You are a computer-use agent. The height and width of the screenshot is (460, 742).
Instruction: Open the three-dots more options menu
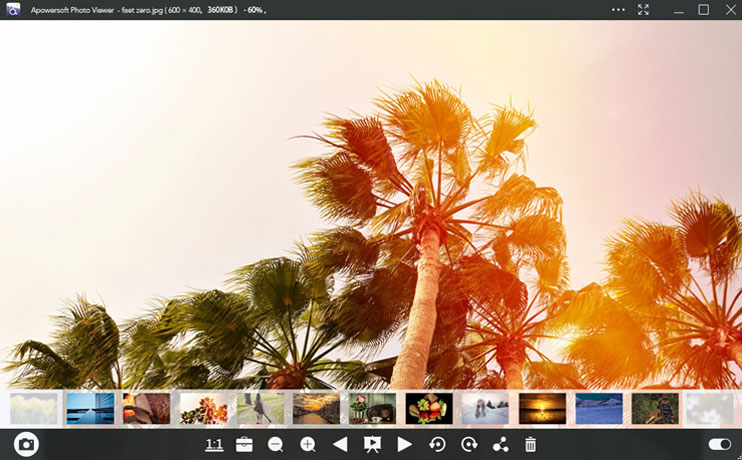(618, 9)
